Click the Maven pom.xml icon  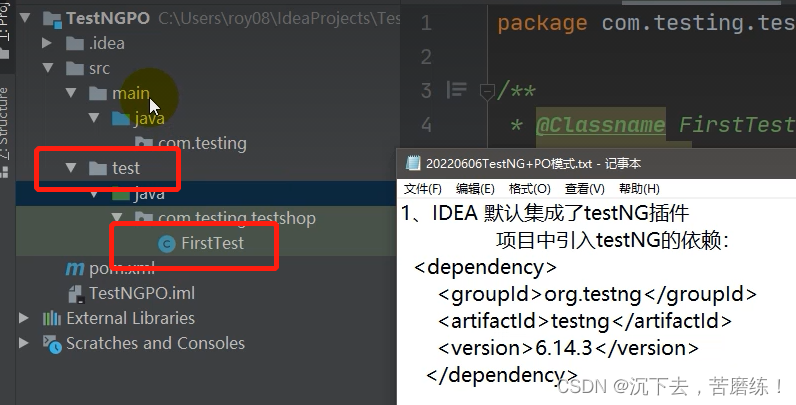(75, 268)
